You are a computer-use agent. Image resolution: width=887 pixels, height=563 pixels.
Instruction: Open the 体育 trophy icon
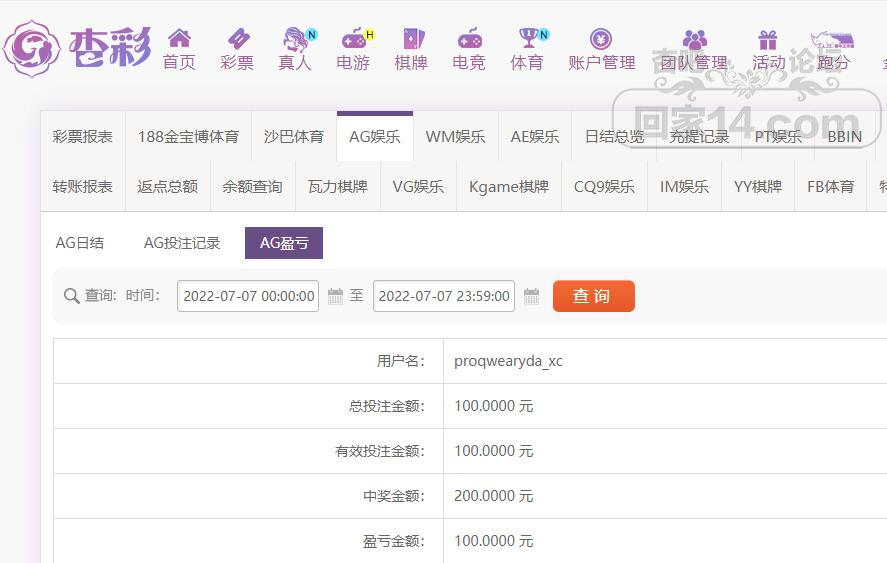click(528, 38)
